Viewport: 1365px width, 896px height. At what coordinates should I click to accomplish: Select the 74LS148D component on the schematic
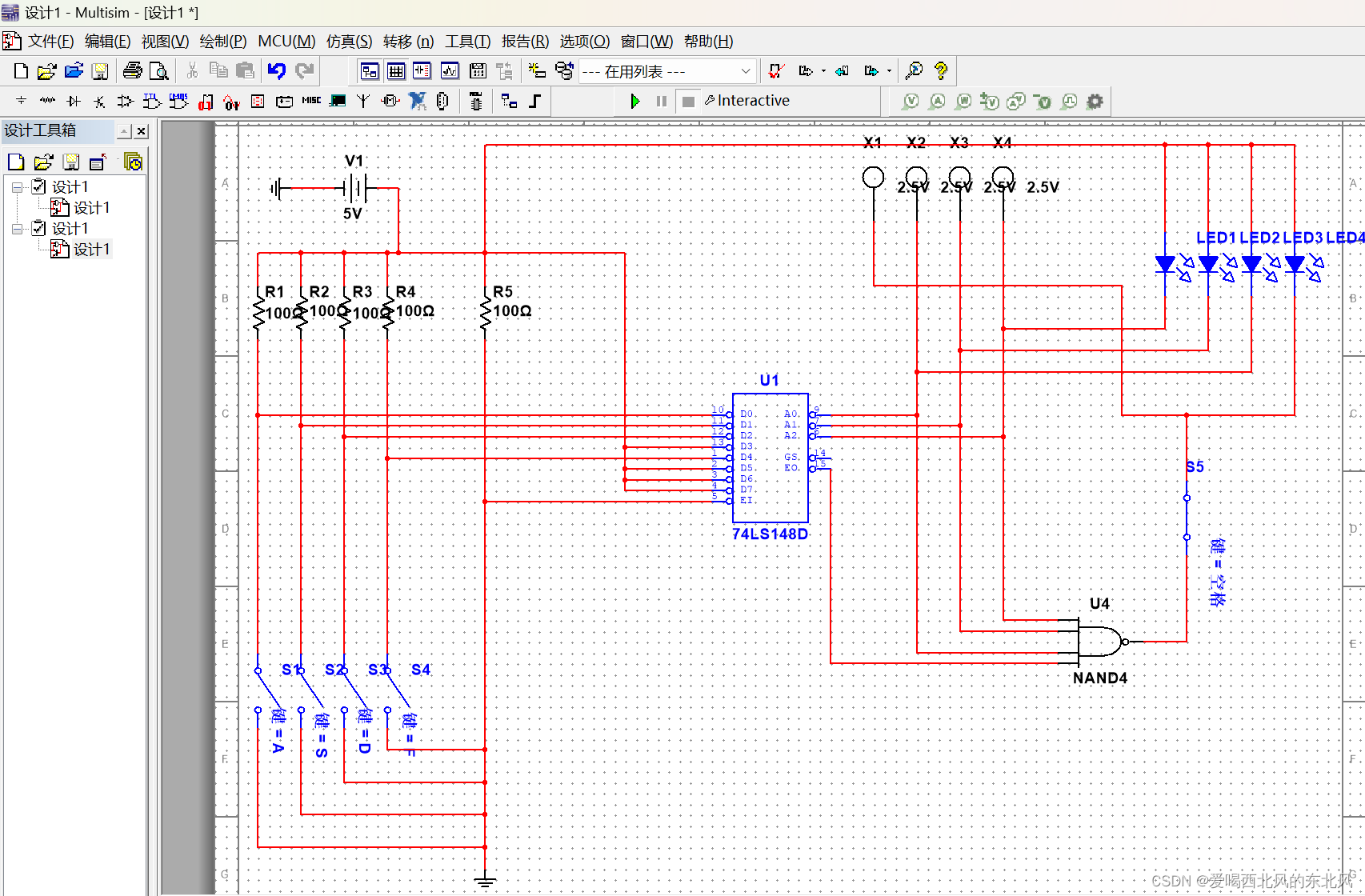[770, 456]
